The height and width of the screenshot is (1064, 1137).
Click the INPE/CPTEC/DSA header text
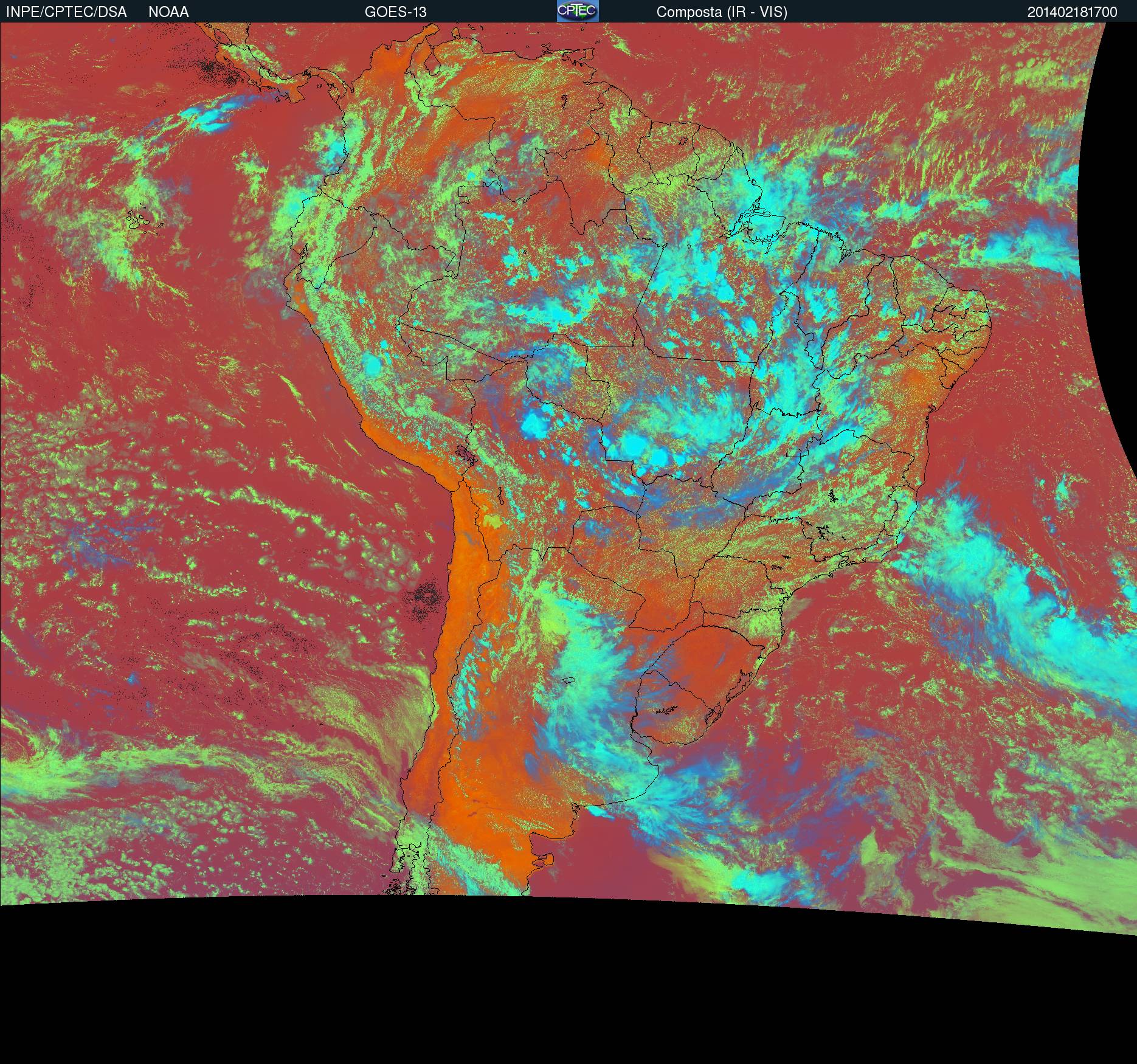[66, 12]
